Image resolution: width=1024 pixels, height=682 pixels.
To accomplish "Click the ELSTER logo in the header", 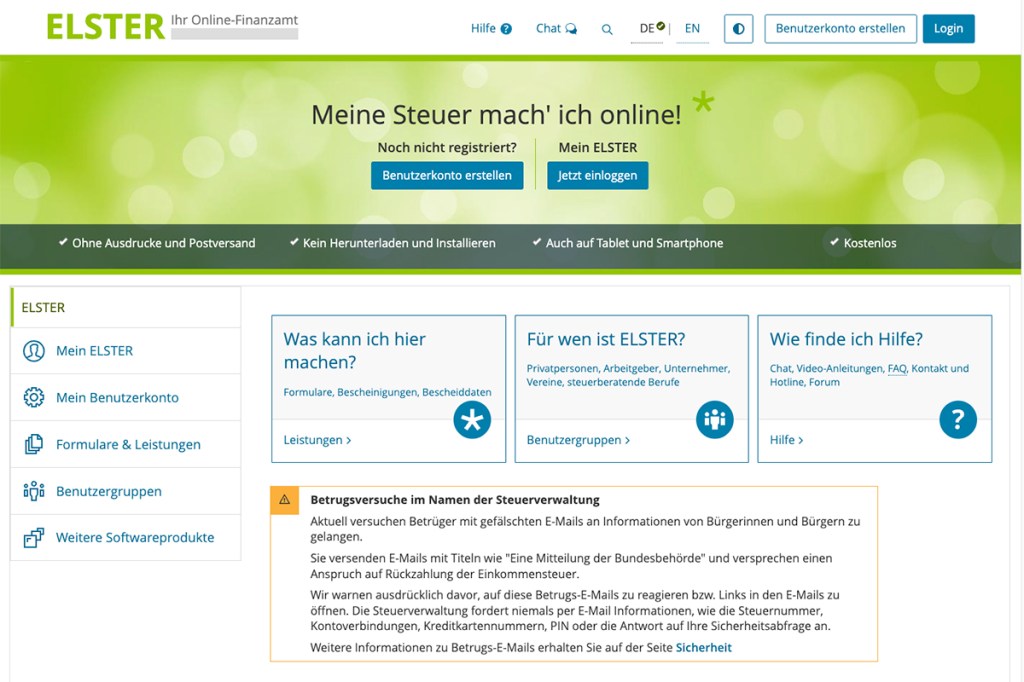I will point(105,27).
